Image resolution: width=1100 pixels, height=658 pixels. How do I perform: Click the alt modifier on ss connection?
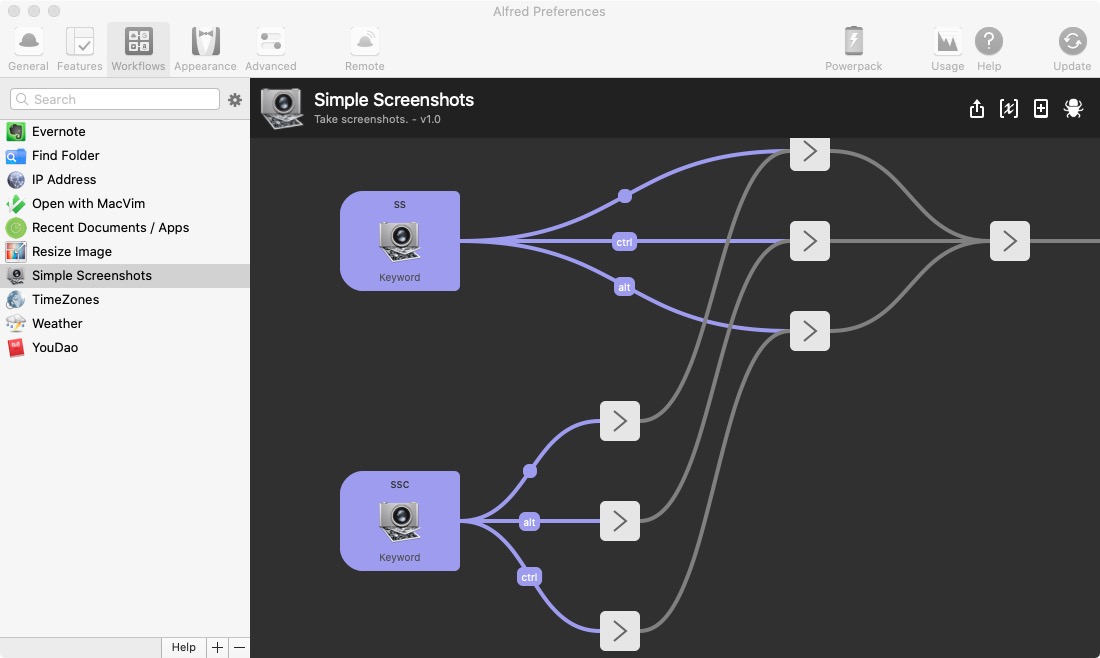624,287
